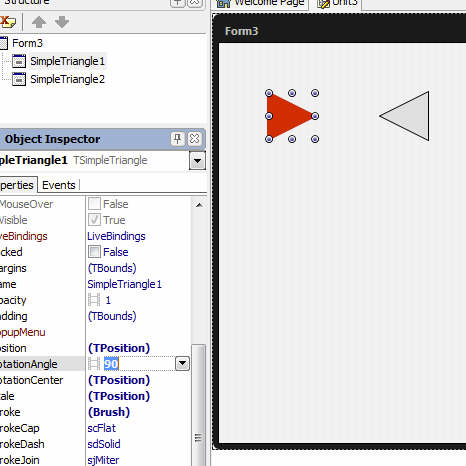The image size is (466, 466).
Task: Click the move-down arrow in Structure toolbar
Action: tap(62, 22)
